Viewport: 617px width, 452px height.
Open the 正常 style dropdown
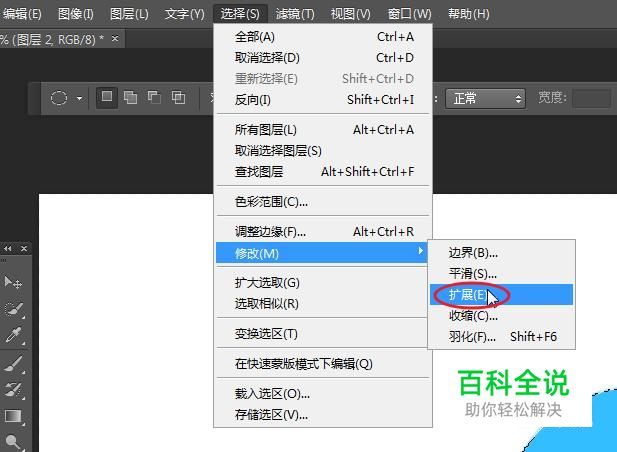(486, 98)
